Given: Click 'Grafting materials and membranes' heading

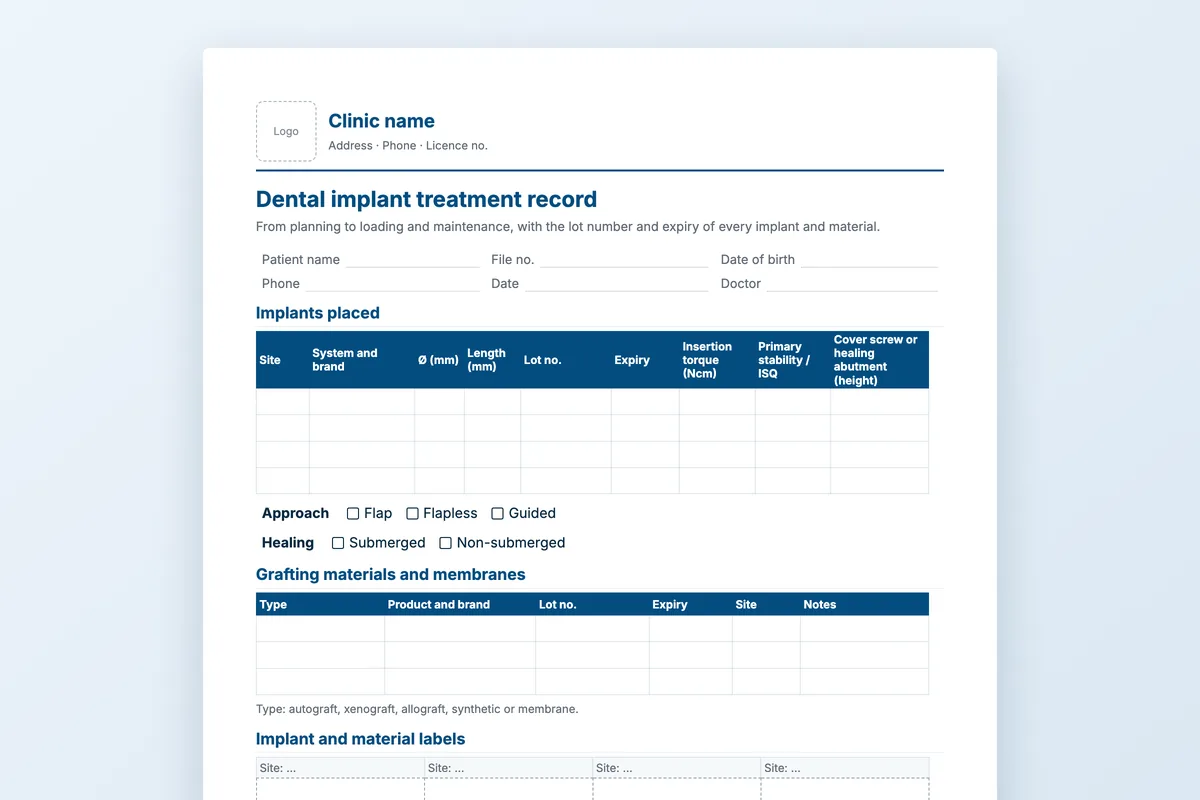Looking at the screenshot, I should 391,575.
